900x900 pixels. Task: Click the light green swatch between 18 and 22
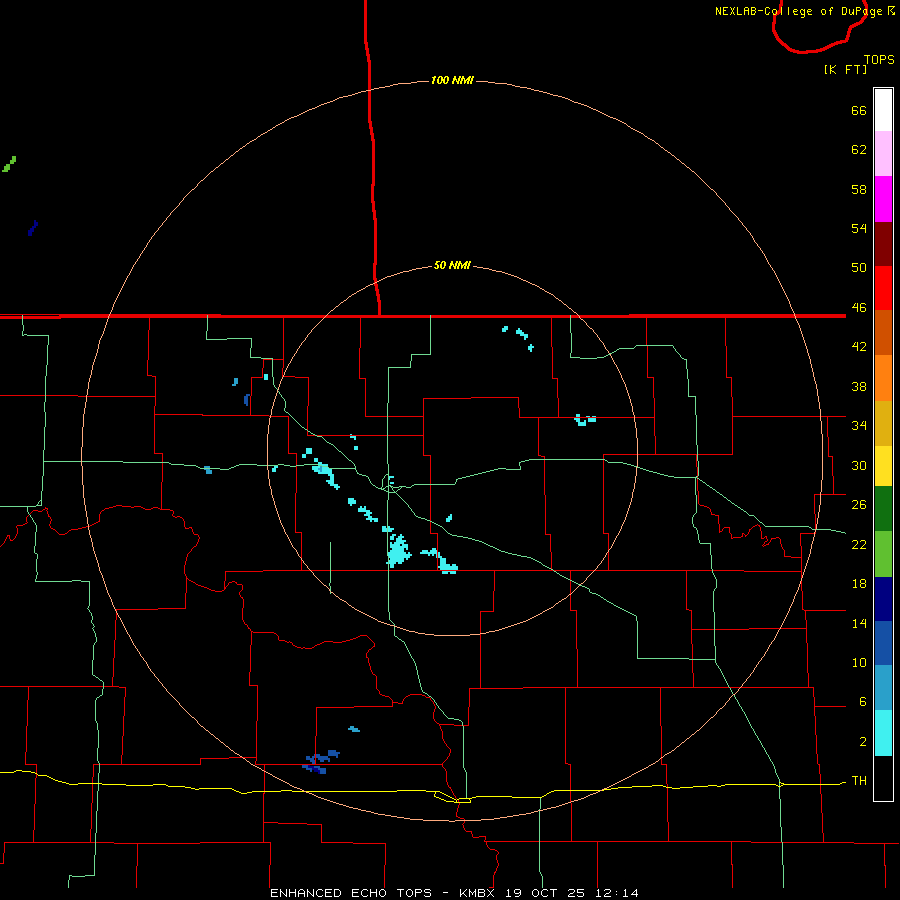883,554
